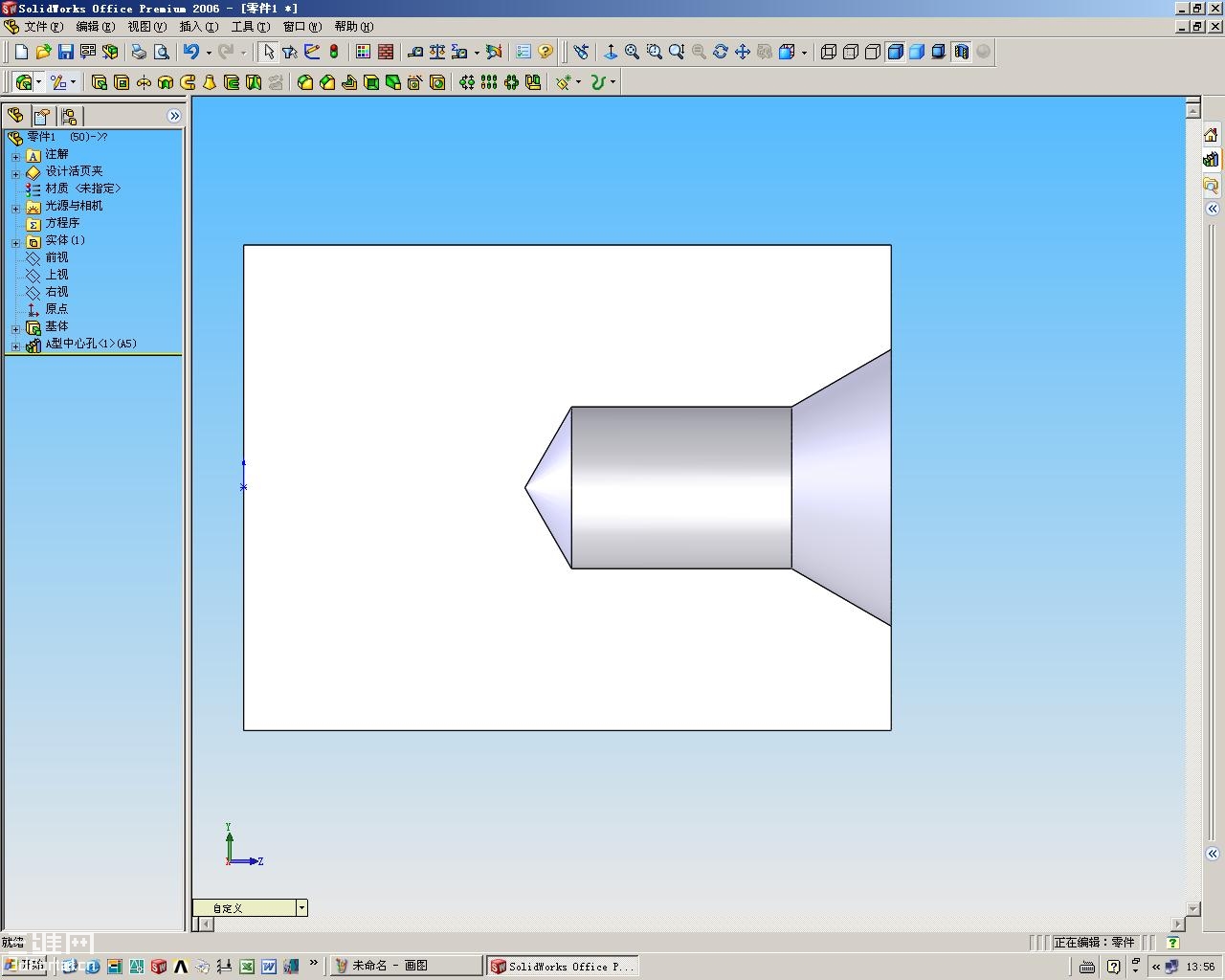
Task: Open SolidWorks Help question mark icon
Action: coord(546,52)
